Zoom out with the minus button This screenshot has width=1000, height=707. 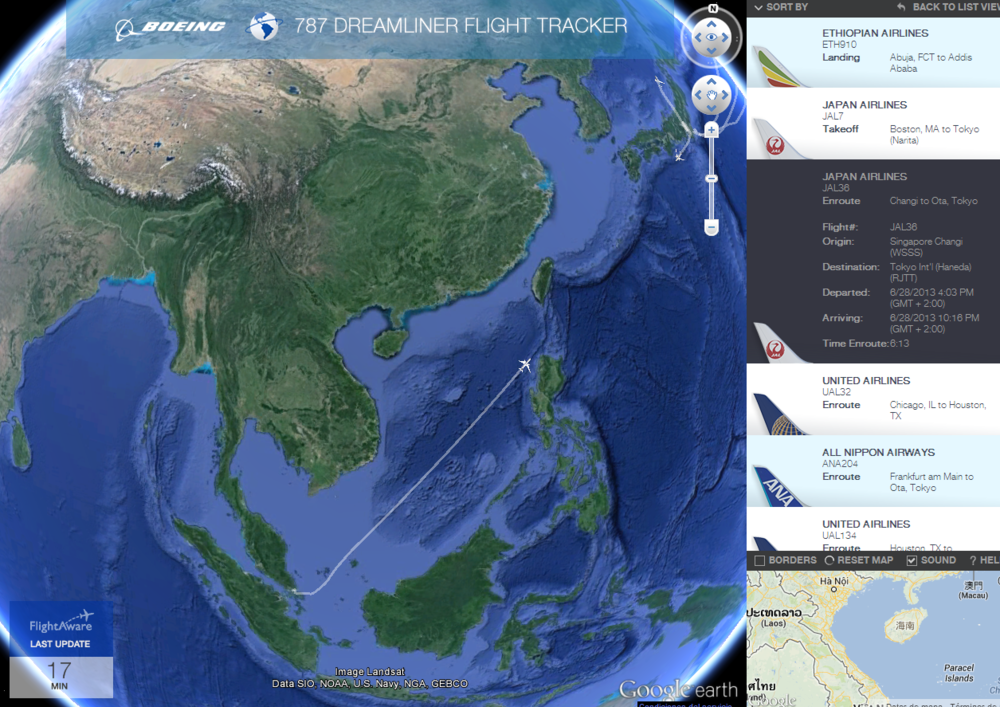click(711, 227)
